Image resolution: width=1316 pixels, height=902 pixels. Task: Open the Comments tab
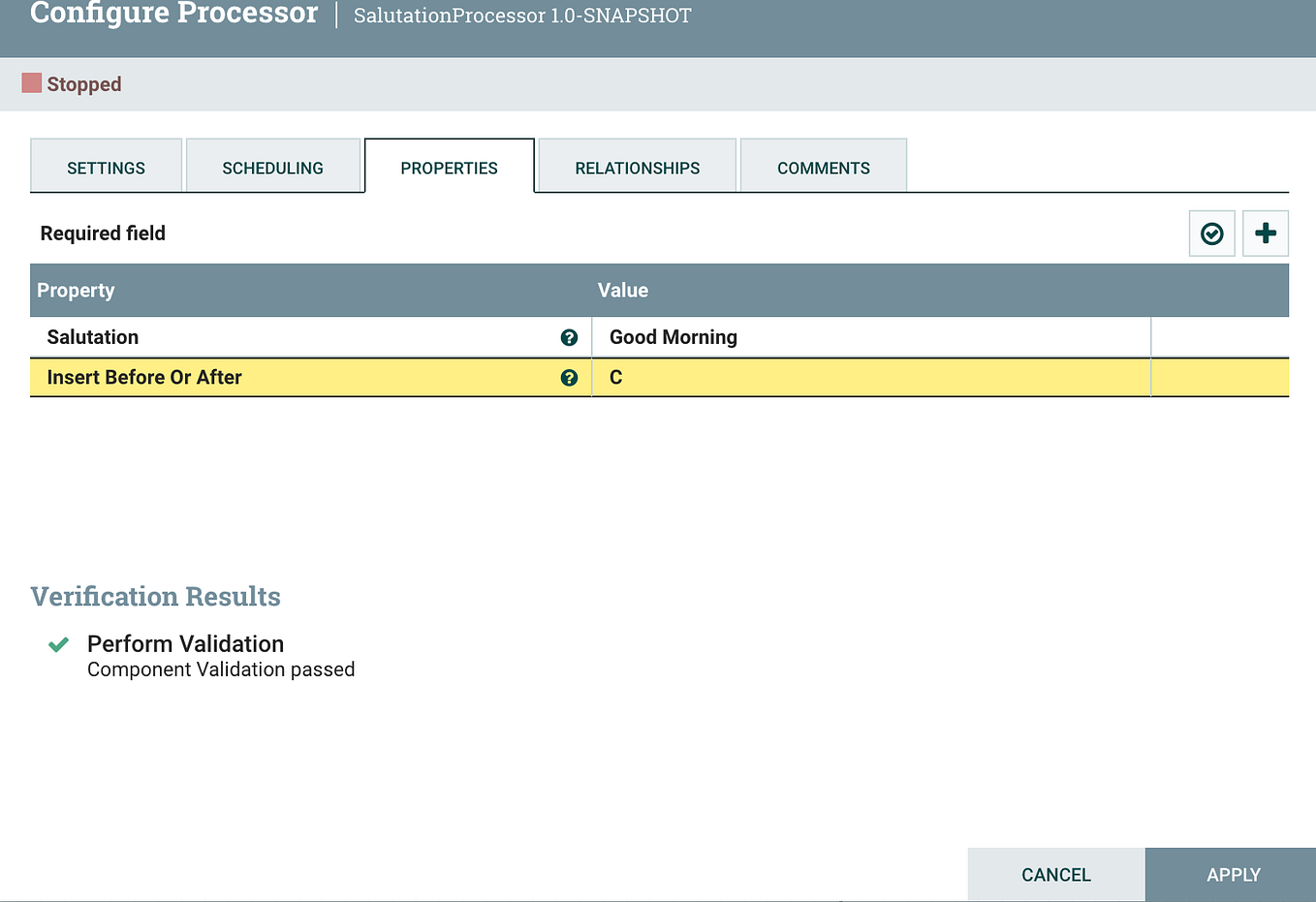click(823, 167)
